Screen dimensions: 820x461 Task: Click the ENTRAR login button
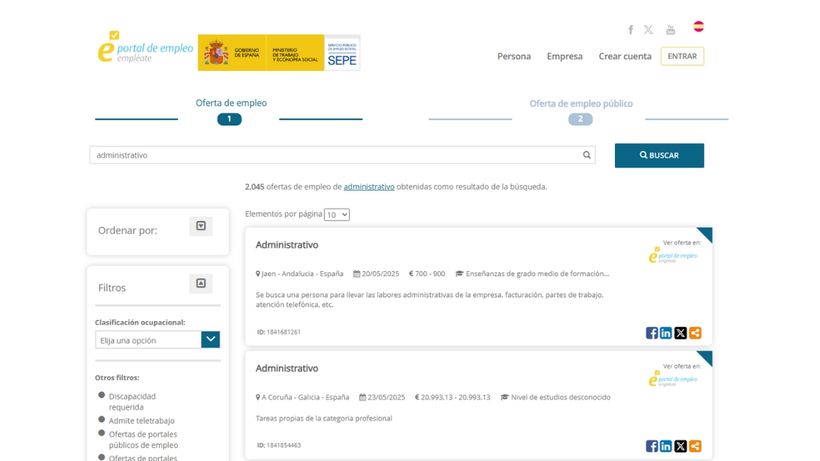pyautogui.click(x=682, y=57)
